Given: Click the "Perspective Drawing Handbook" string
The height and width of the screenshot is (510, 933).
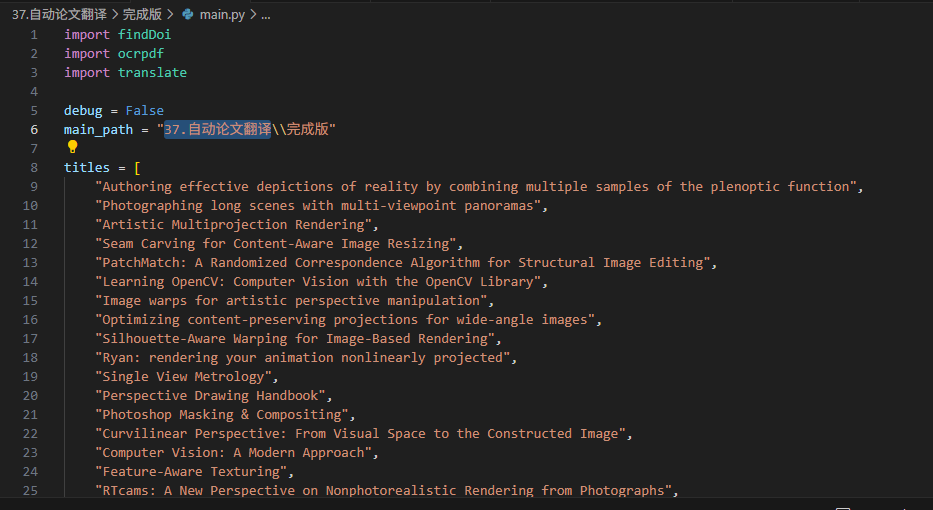Looking at the screenshot, I should coord(211,396).
